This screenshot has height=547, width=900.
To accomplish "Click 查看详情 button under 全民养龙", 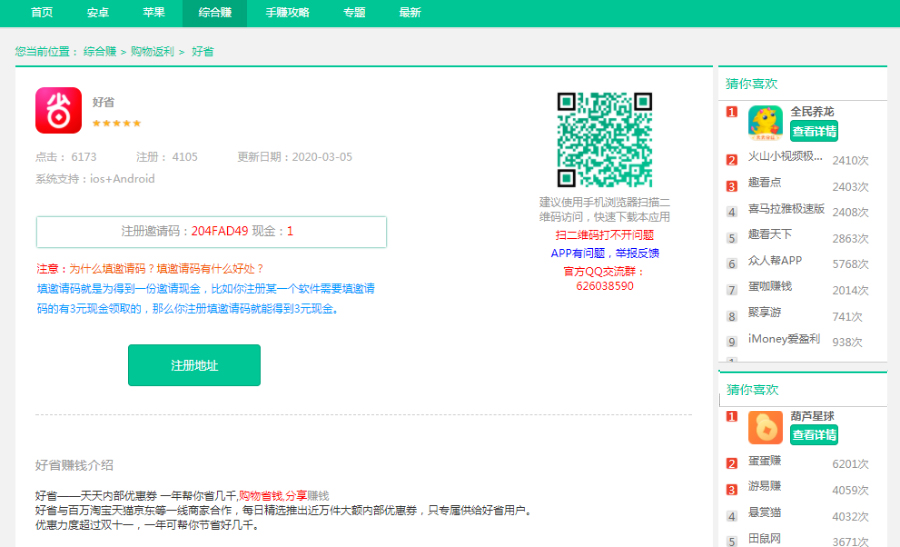I will (814, 131).
